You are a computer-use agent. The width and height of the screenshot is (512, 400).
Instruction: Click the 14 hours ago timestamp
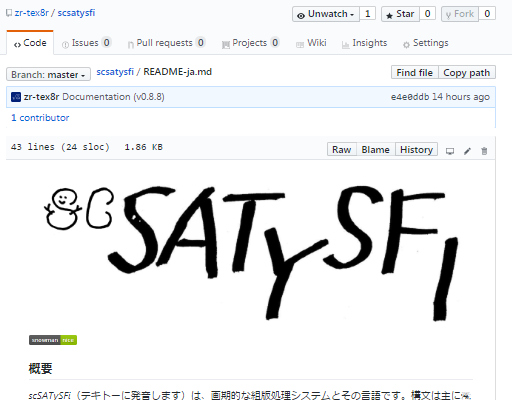click(461, 97)
